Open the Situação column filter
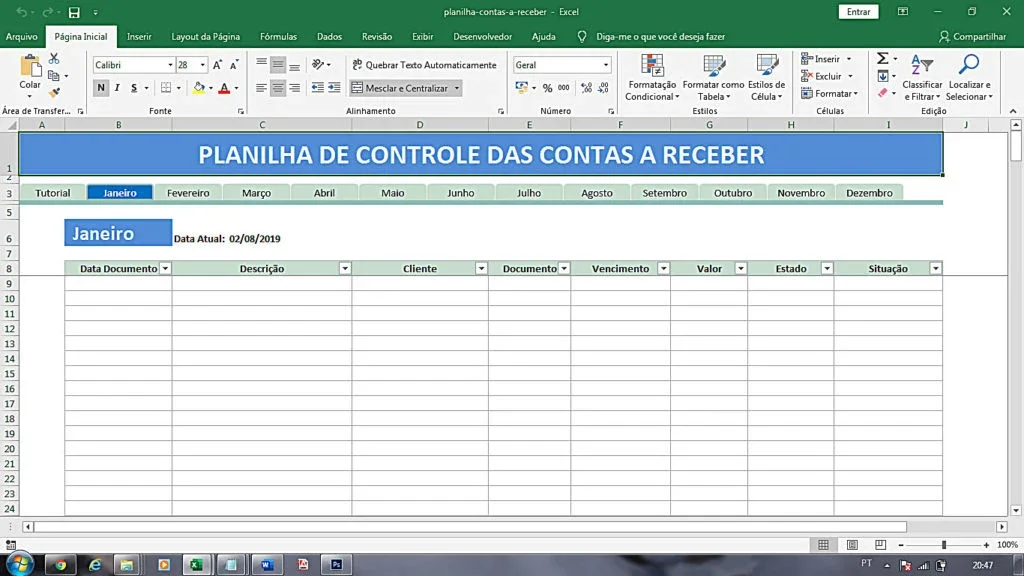The image size is (1024, 576). point(936,268)
